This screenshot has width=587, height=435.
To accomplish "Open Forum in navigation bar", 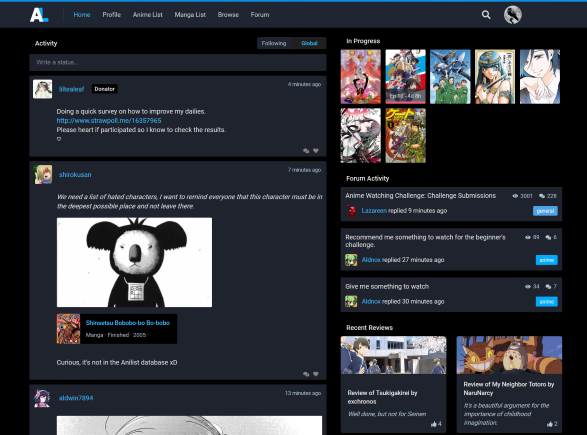I will (260, 15).
